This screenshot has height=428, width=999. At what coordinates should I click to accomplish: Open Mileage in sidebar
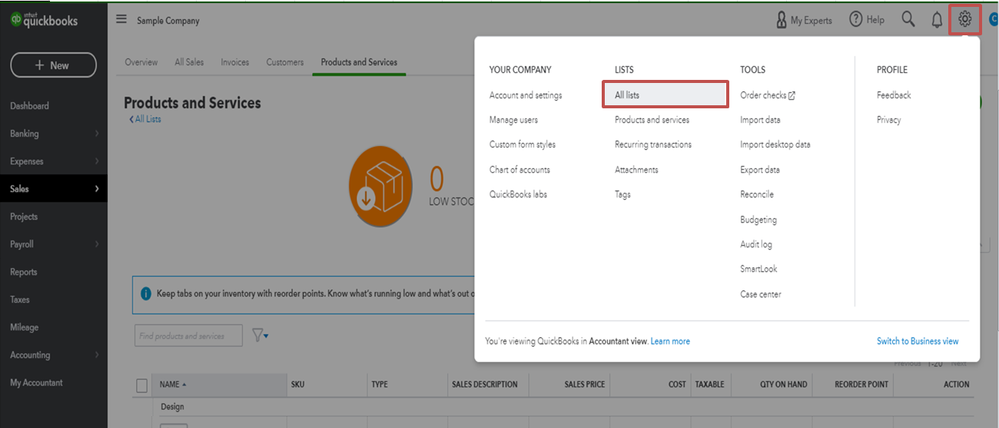(24, 327)
